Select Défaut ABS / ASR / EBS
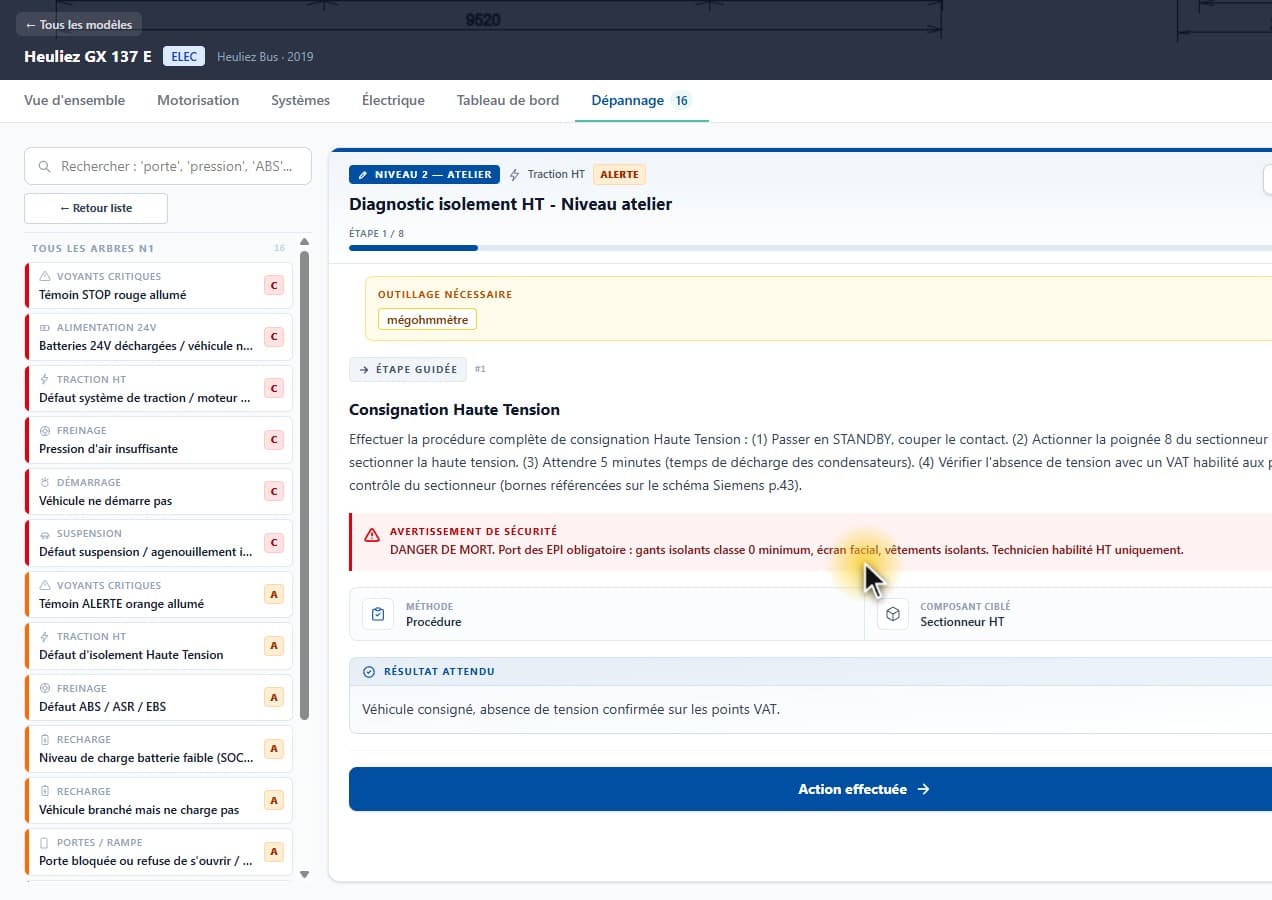The image size is (1272, 900). coord(159,697)
